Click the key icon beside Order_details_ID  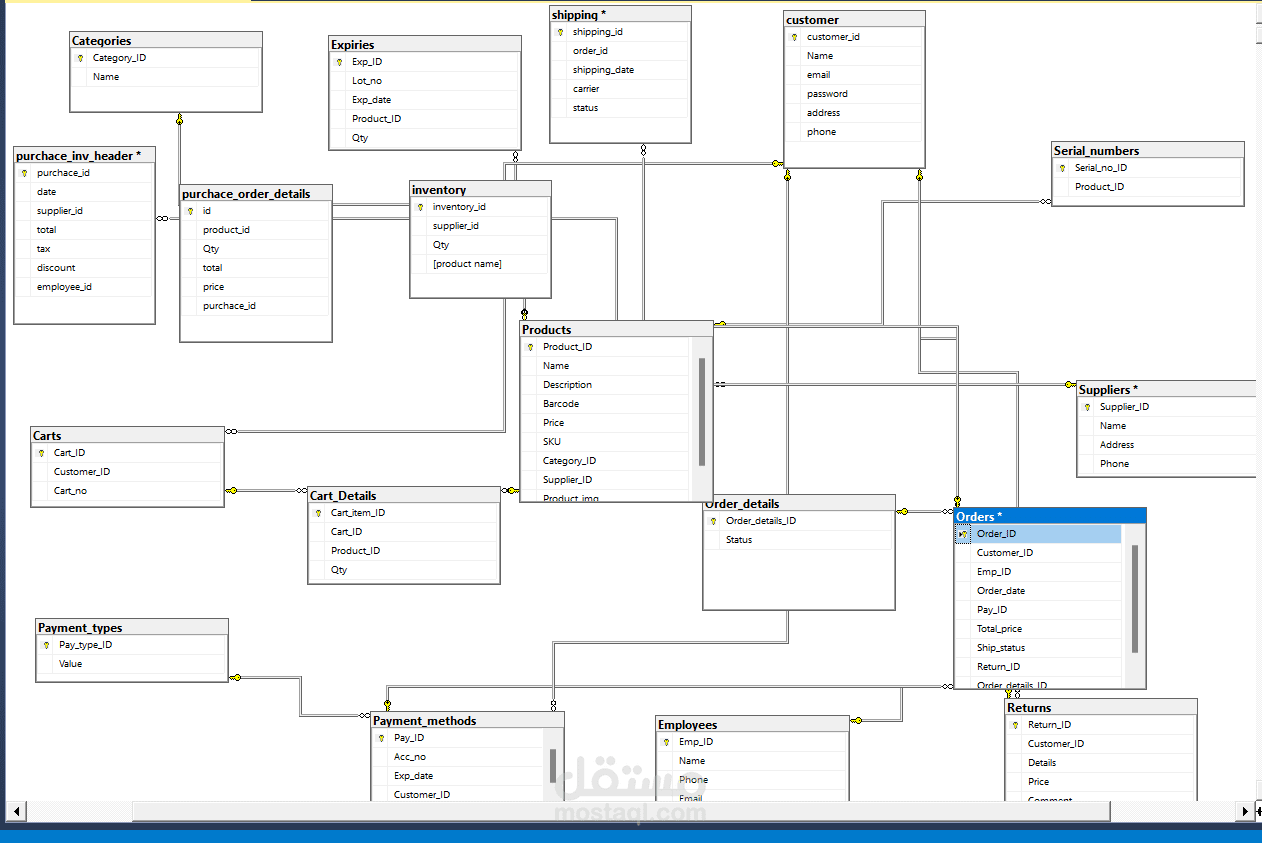714,521
